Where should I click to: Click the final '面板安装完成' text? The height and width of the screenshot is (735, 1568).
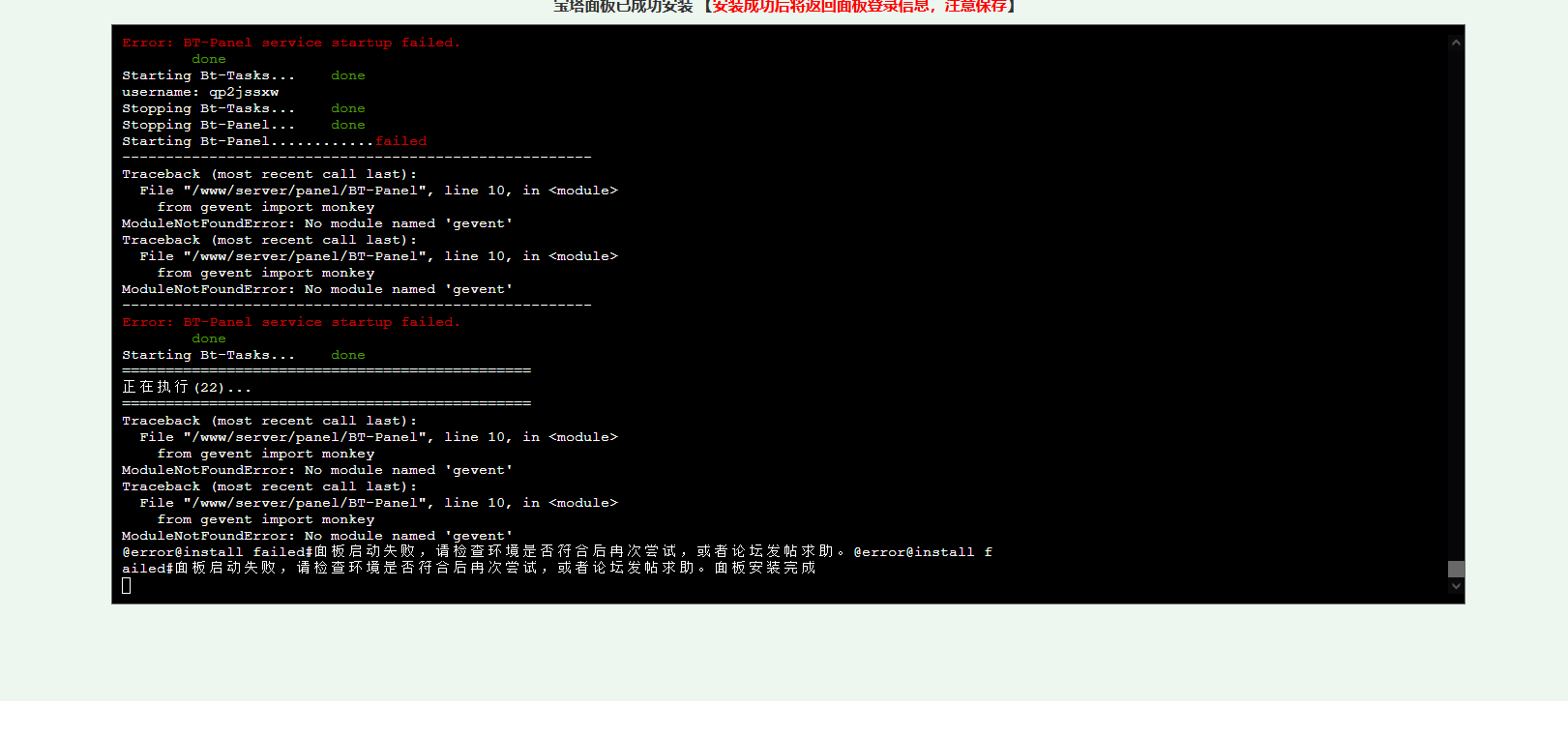click(765, 568)
